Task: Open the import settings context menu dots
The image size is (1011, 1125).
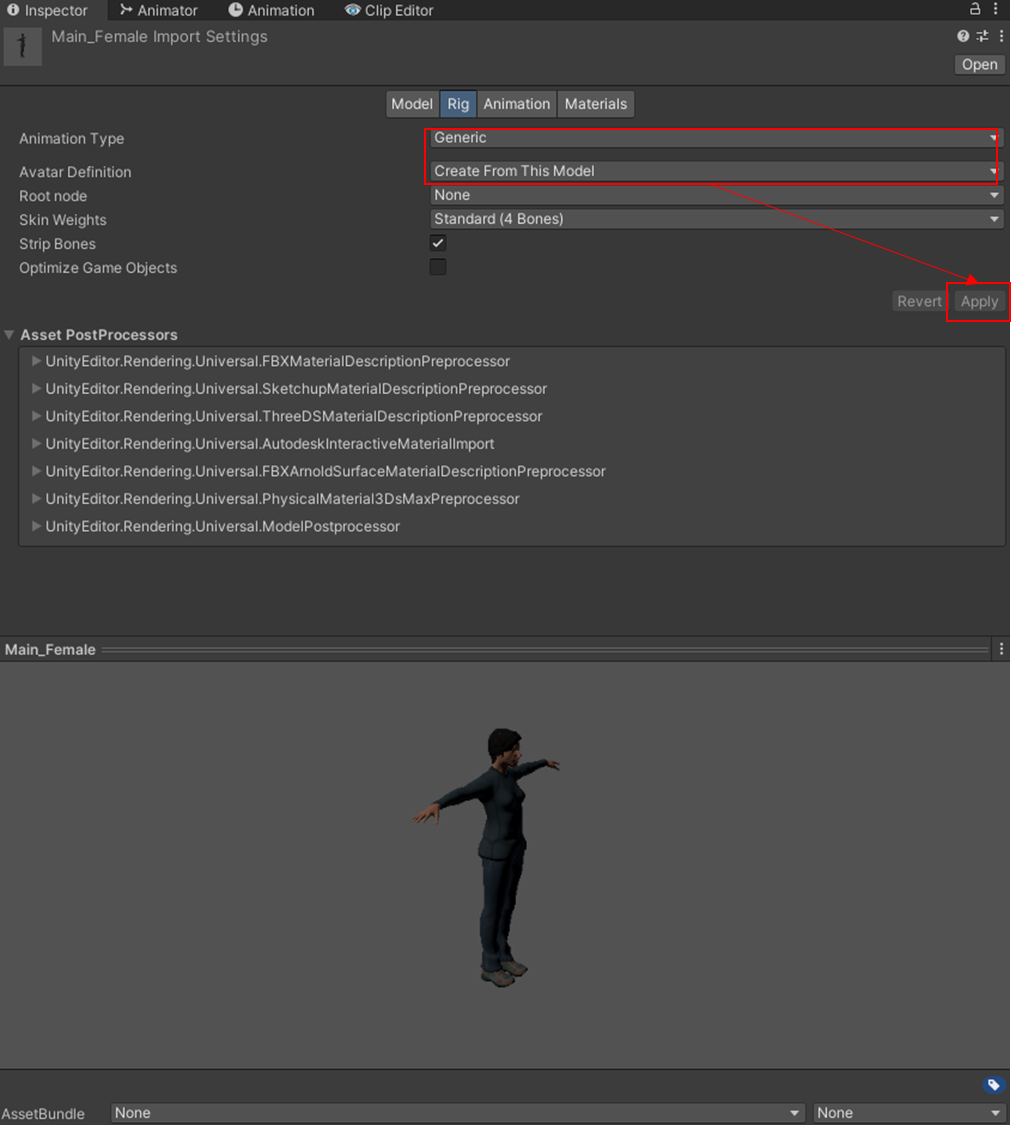Action: click(x=1001, y=36)
